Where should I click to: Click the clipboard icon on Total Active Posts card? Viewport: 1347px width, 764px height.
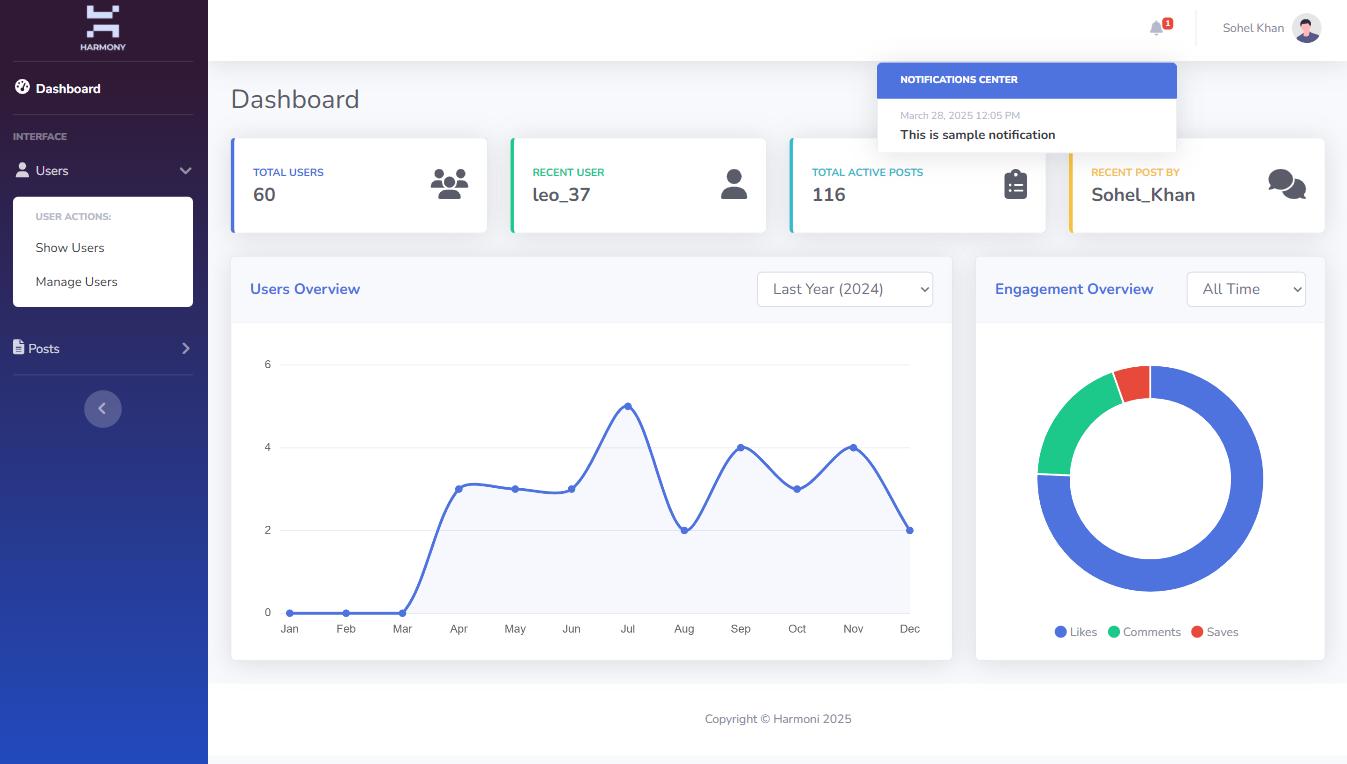click(x=1016, y=184)
